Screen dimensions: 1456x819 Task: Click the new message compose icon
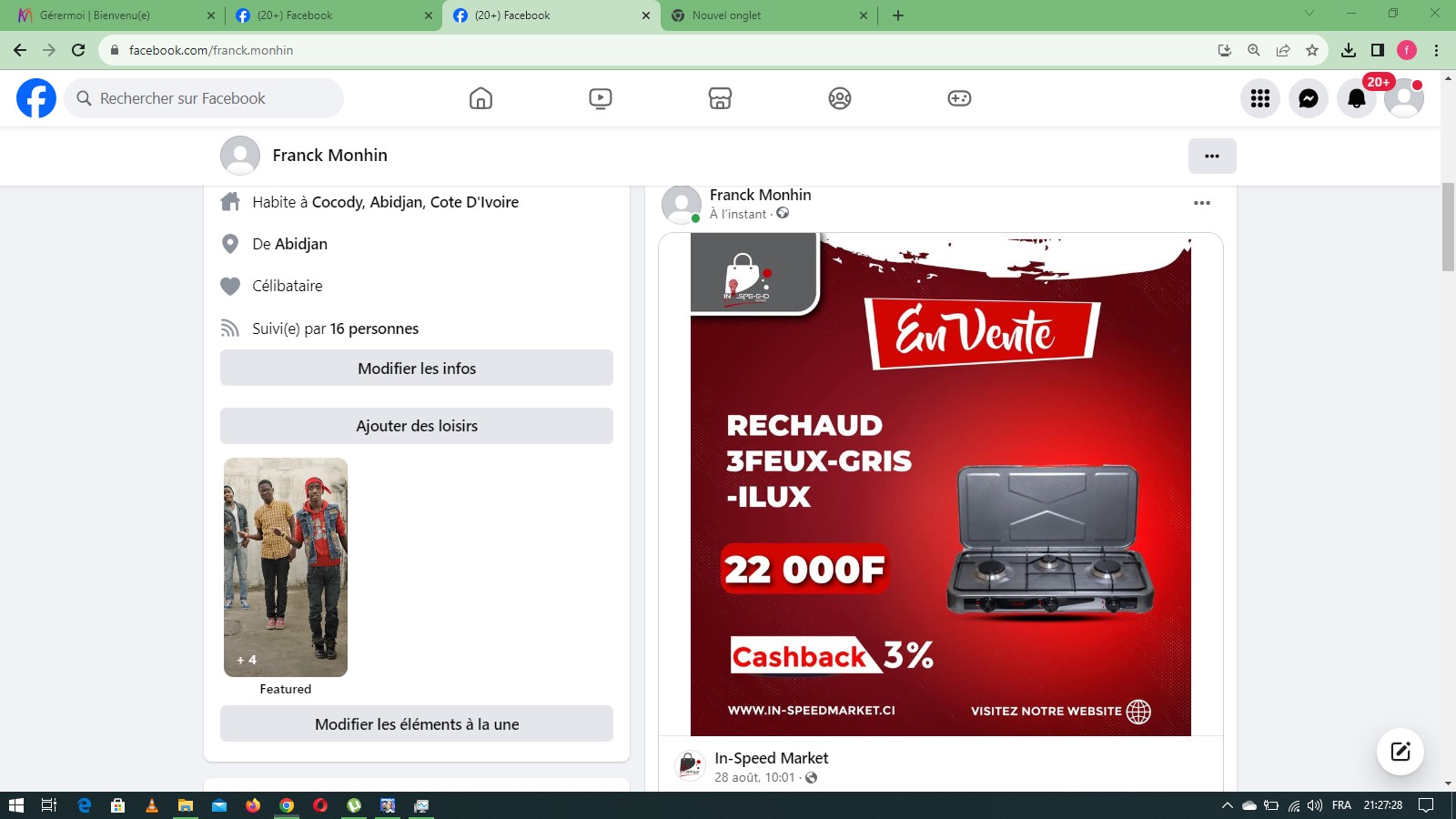click(1400, 751)
